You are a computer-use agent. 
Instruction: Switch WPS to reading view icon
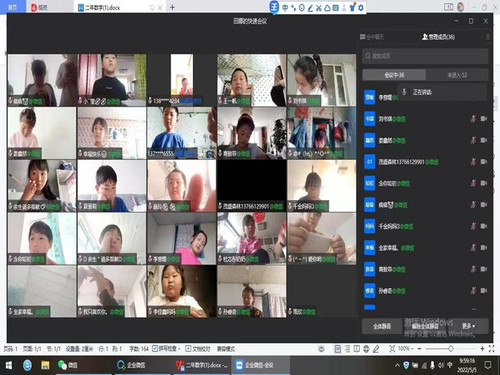[357, 349]
